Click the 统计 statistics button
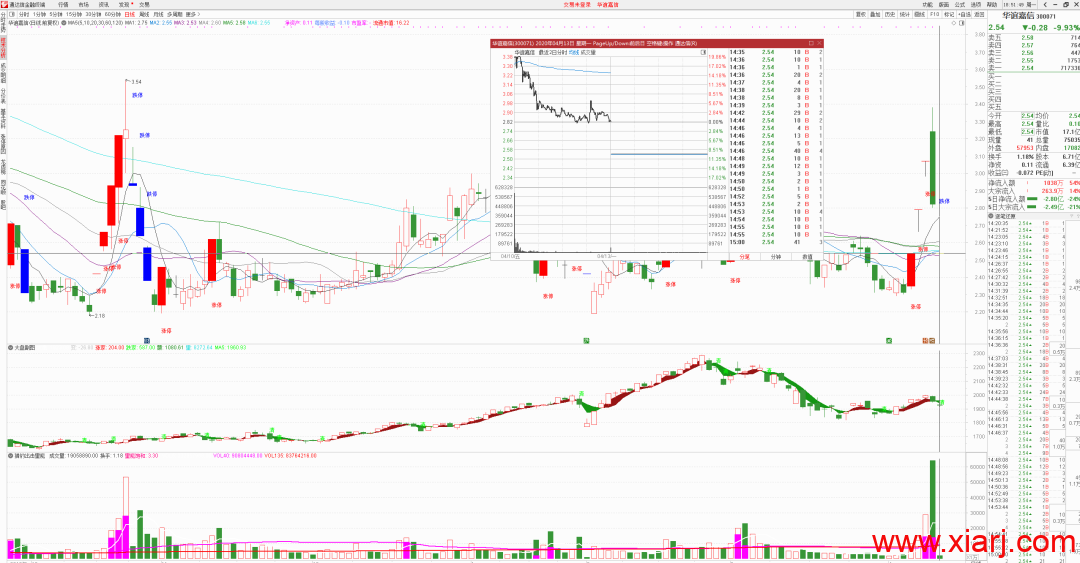1080x563 pixels. [904, 14]
